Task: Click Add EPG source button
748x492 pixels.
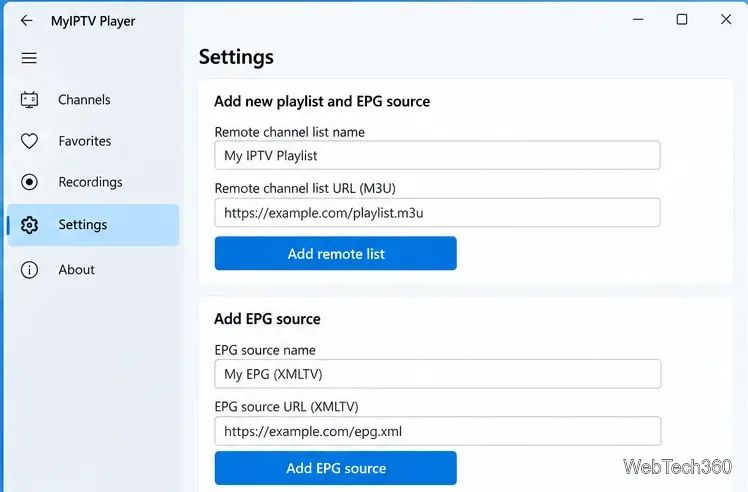Action: [335, 468]
